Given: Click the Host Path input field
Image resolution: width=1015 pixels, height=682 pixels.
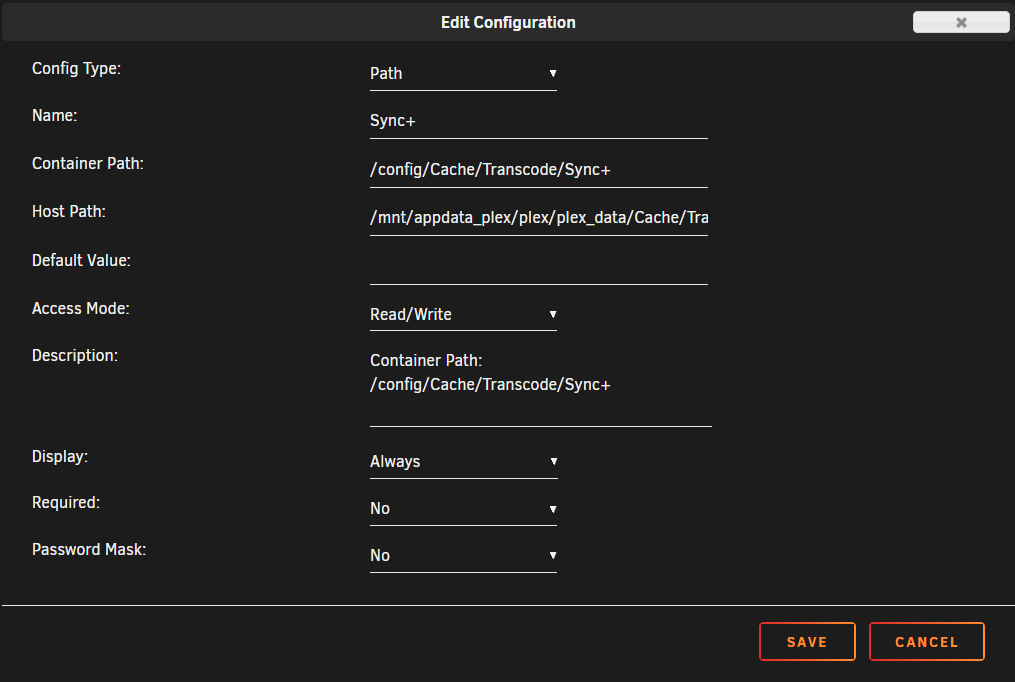Looking at the screenshot, I should pos(538,217).
